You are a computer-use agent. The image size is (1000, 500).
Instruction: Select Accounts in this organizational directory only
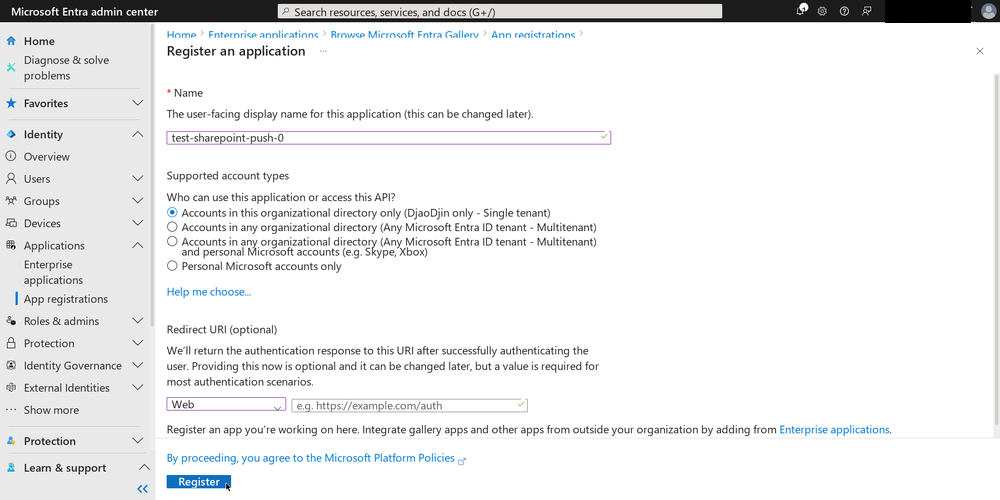point(172,212)
